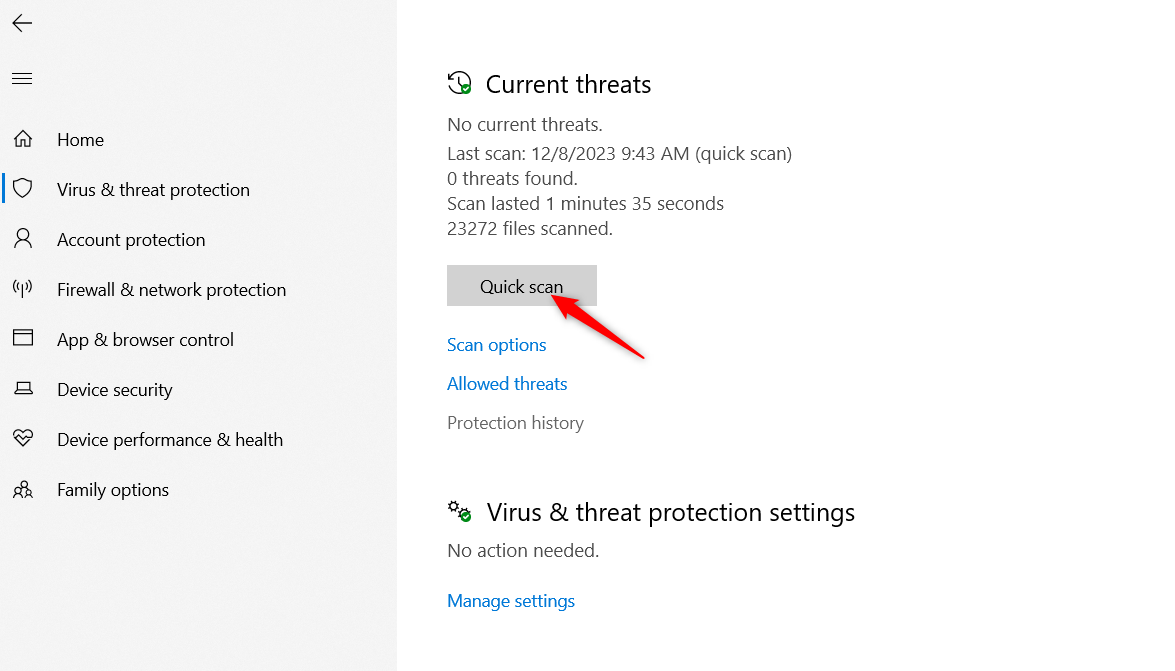Screen dimensions: 1175x671
Task: Click the Last scan results text
Action: pyautogui.click(x=621, y=153)
